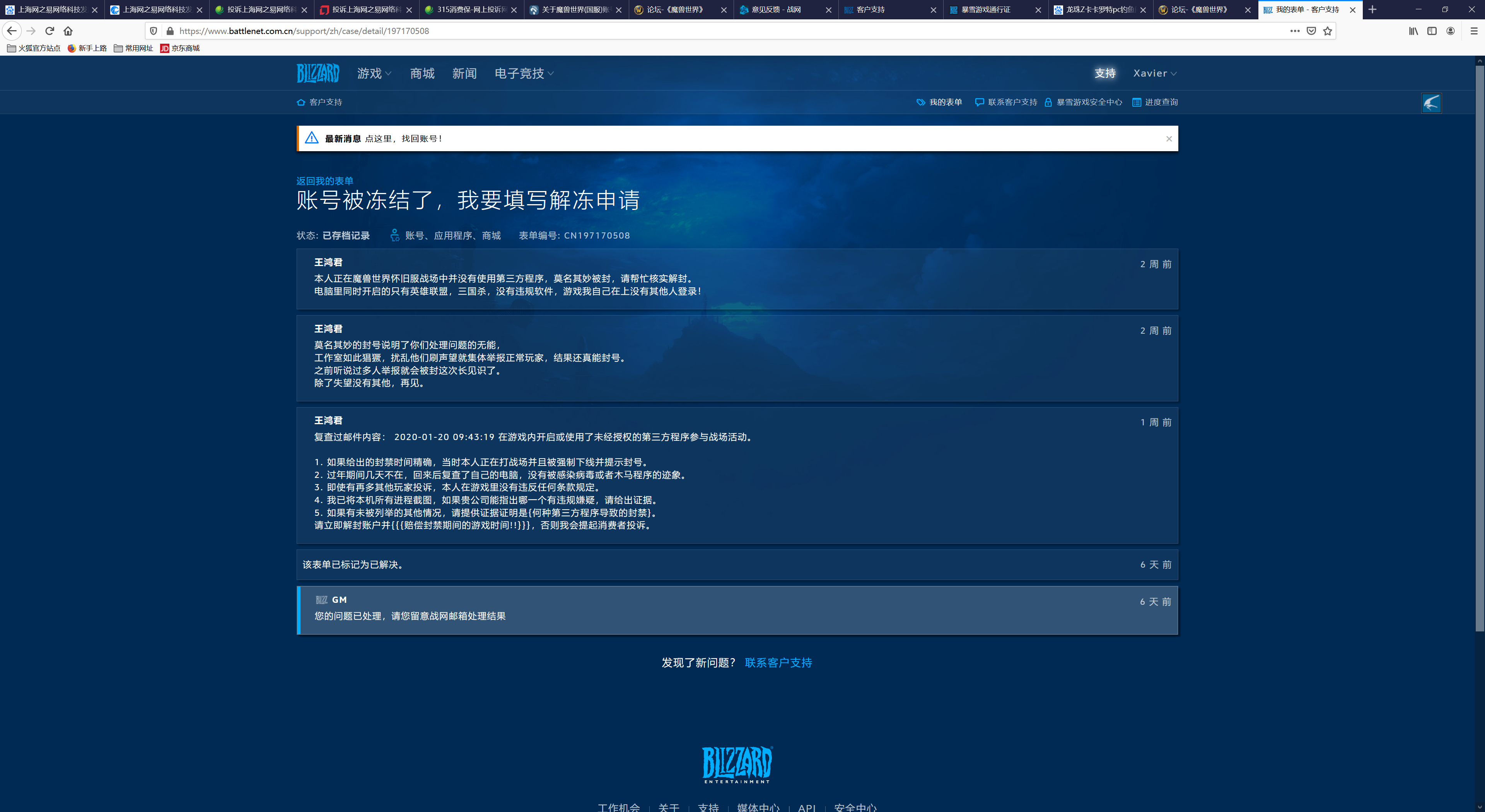Click the footer Blizzard Entertainment logo
Viewport: 1485px width, 812px height.
pyautogui.click(x=737, y=765)
